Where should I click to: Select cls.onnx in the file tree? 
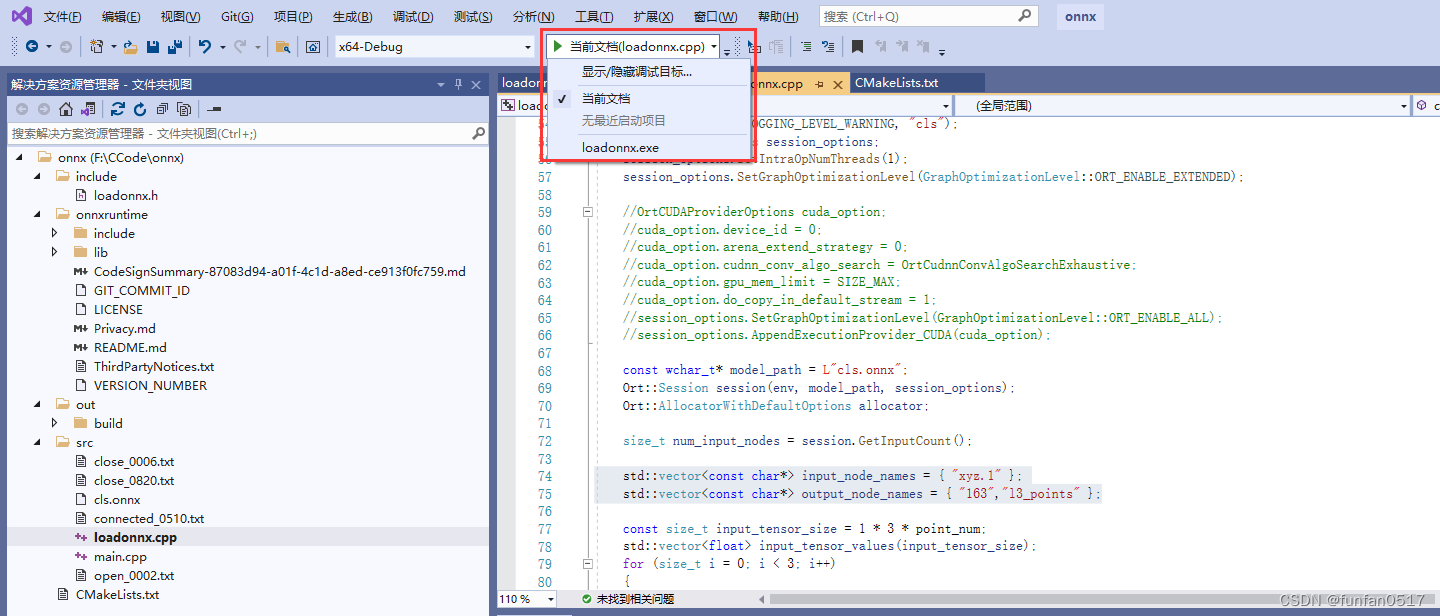click(117, 499)
